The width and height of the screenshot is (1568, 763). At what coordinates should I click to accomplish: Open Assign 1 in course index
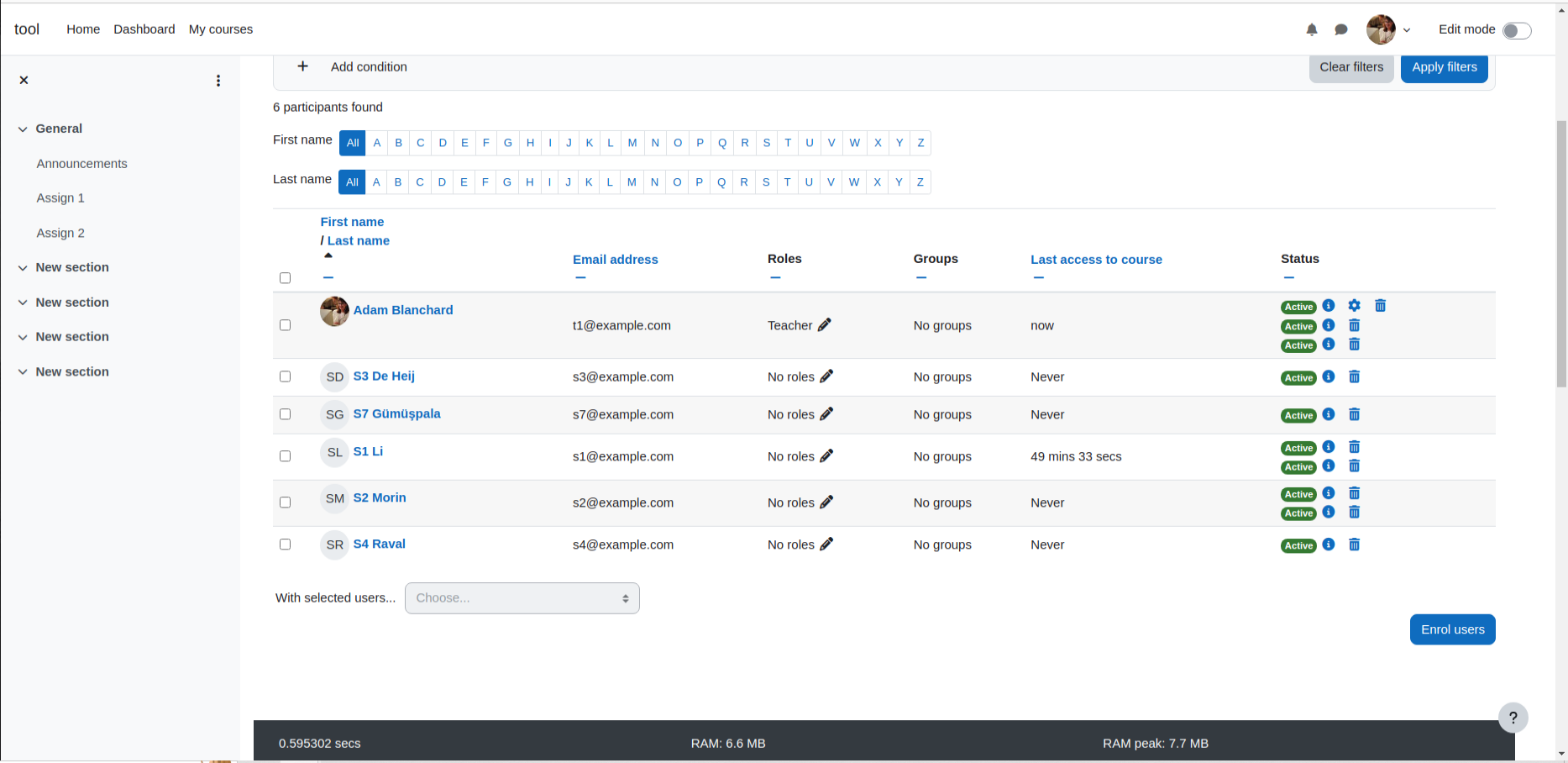[x=60, y=198]
